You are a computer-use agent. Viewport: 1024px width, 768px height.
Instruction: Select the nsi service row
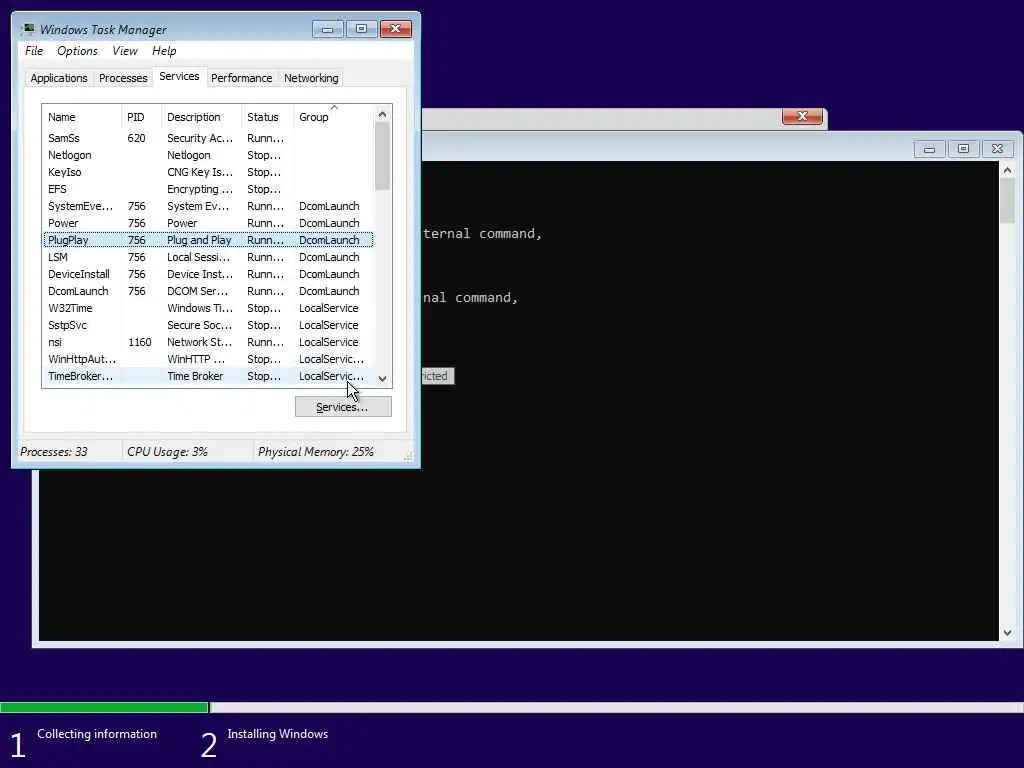(x=208, y=342)
